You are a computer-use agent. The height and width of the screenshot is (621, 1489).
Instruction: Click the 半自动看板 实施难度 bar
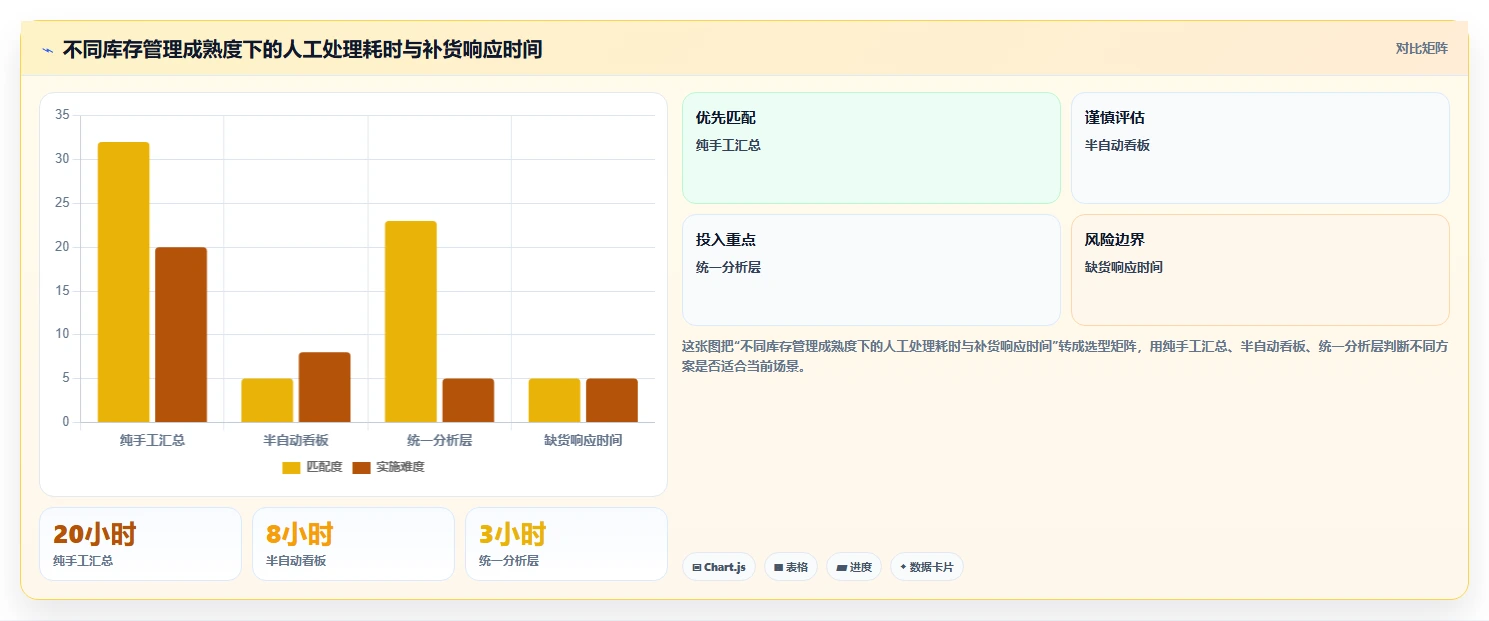coord(325,387)
